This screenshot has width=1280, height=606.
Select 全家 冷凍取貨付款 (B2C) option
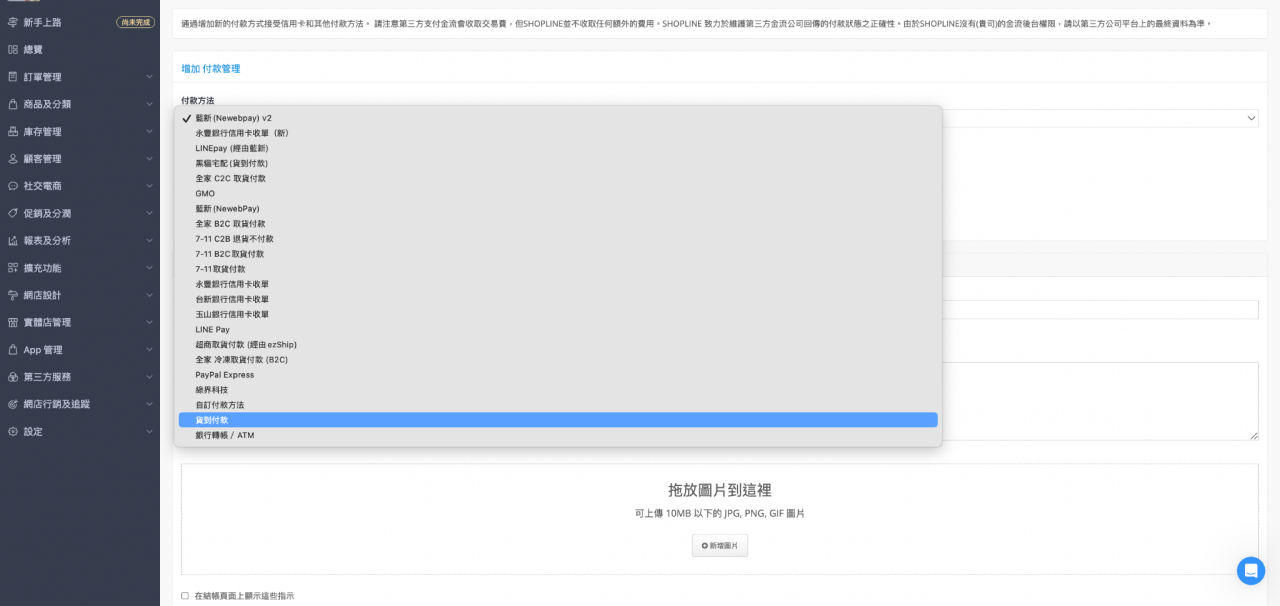(558, 359)
